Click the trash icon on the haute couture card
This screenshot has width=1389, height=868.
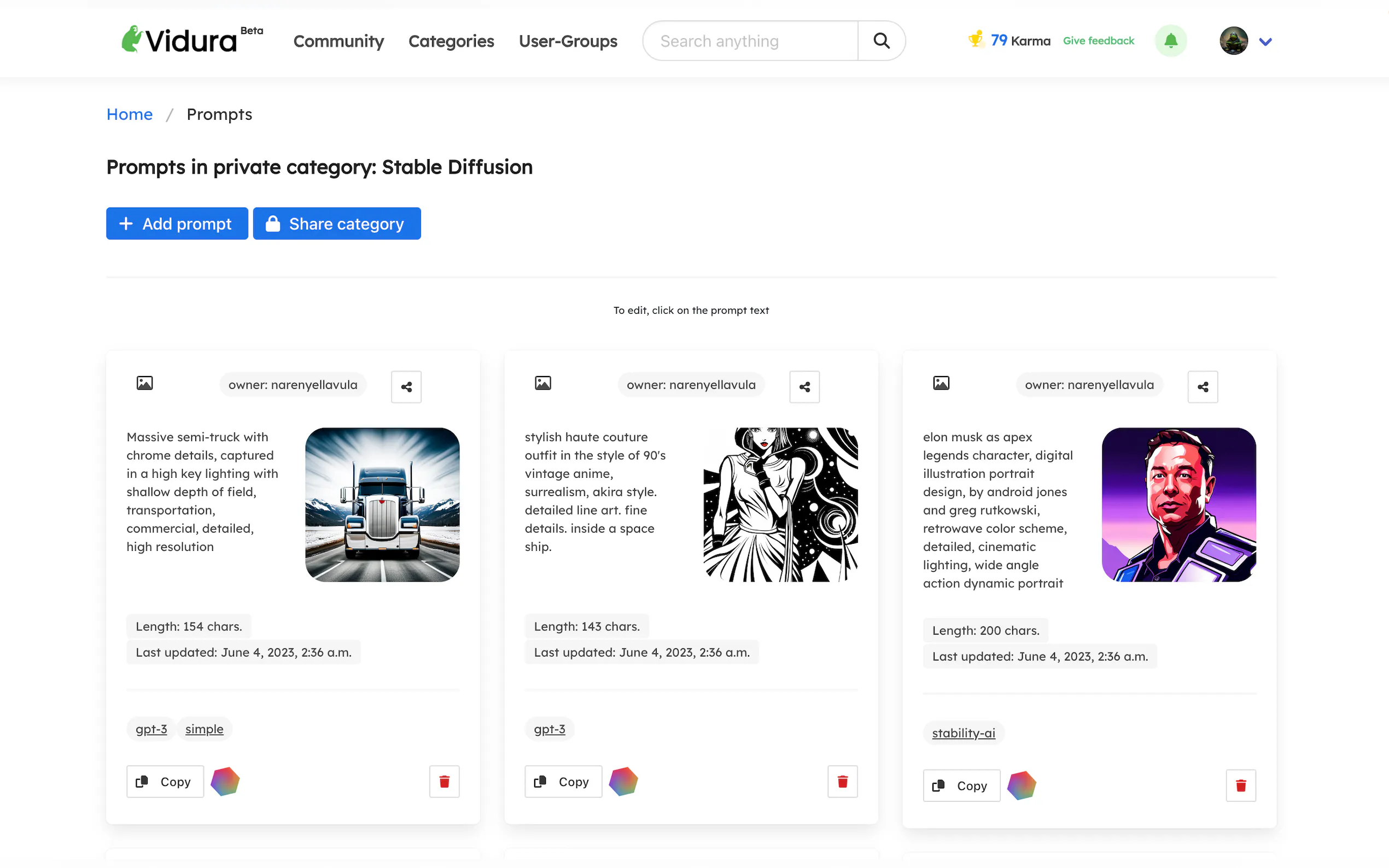coord(842,781)
